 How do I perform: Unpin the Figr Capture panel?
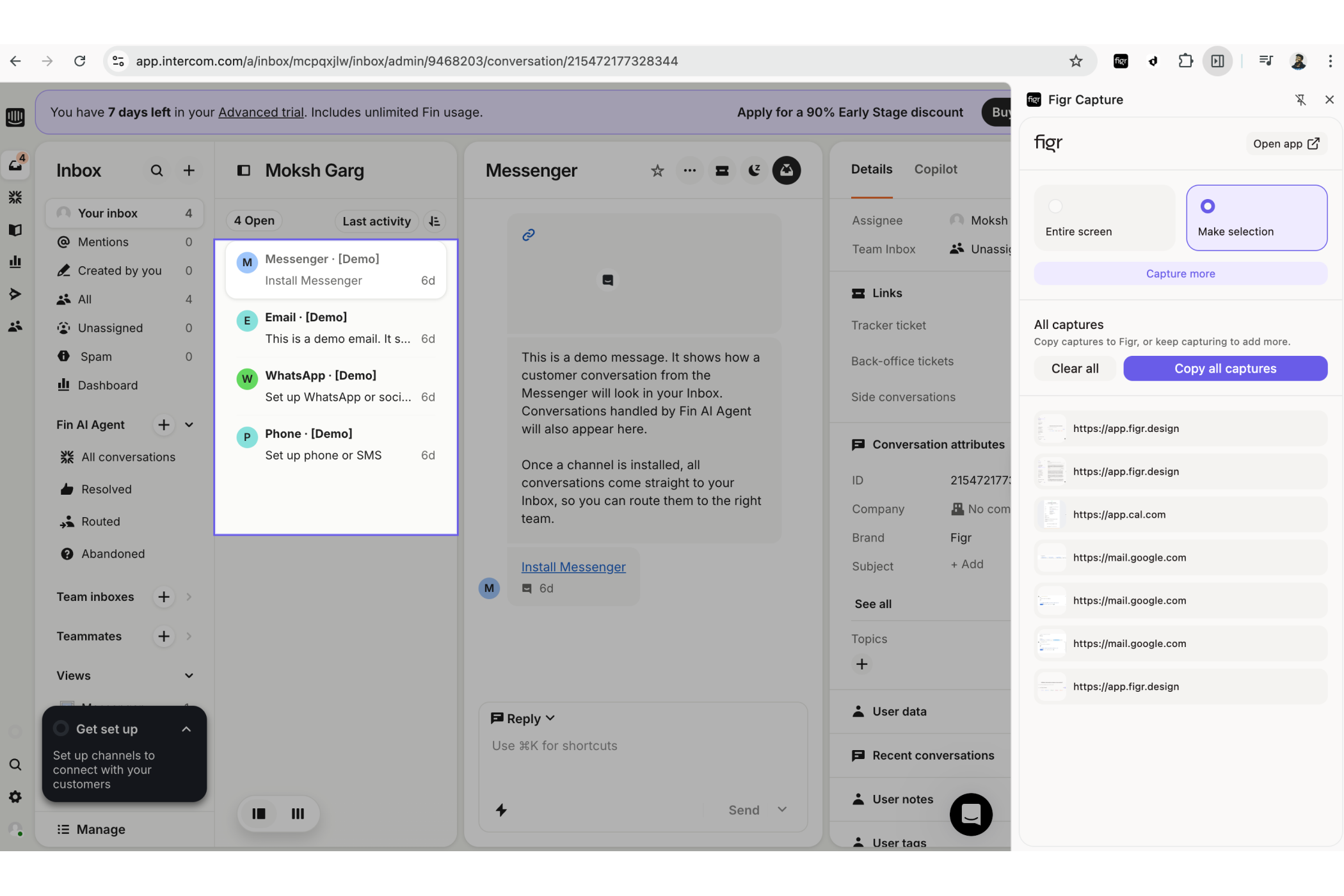[1301, 100]
